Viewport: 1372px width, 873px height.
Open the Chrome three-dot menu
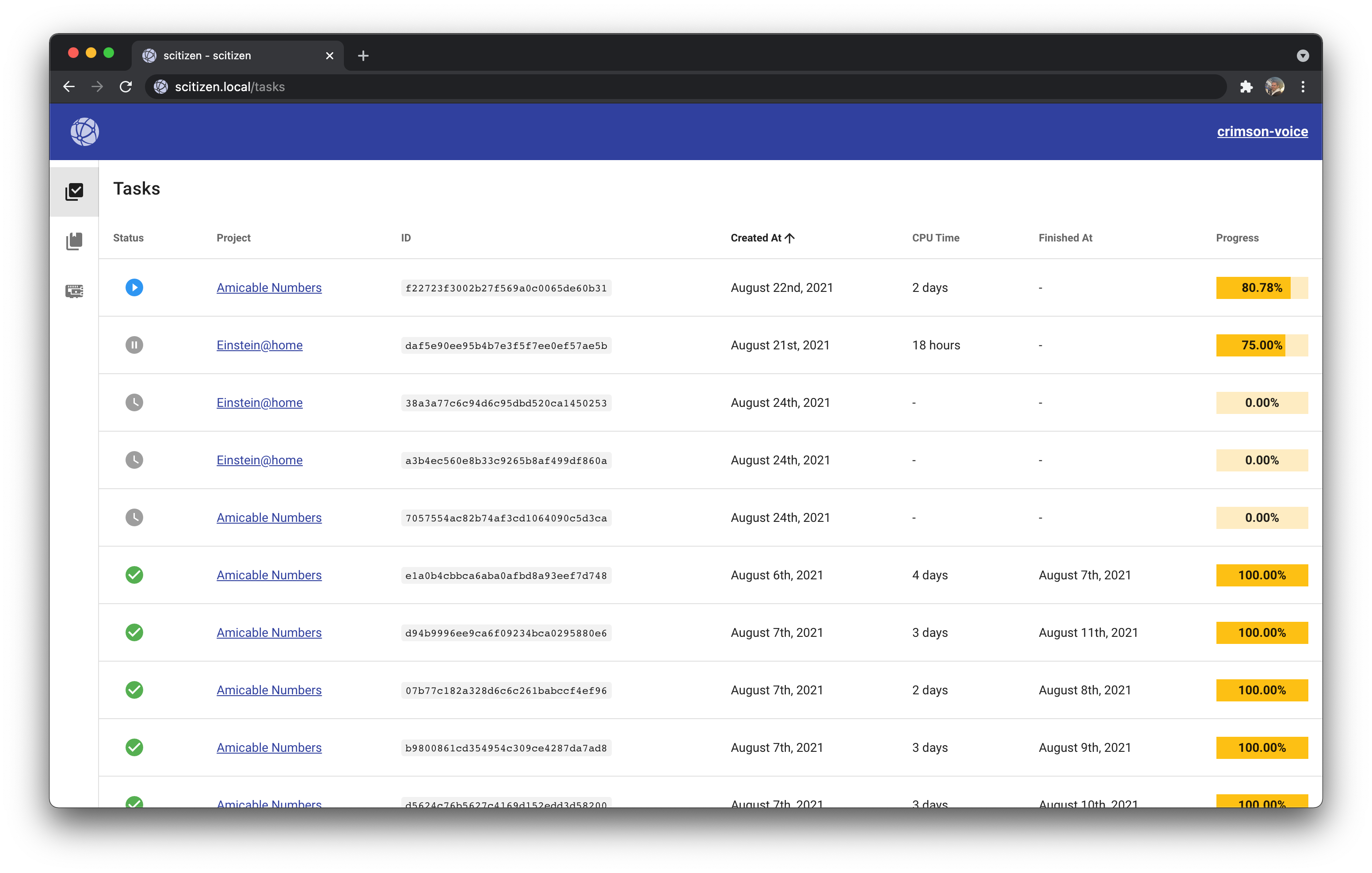coord(1303,87)
